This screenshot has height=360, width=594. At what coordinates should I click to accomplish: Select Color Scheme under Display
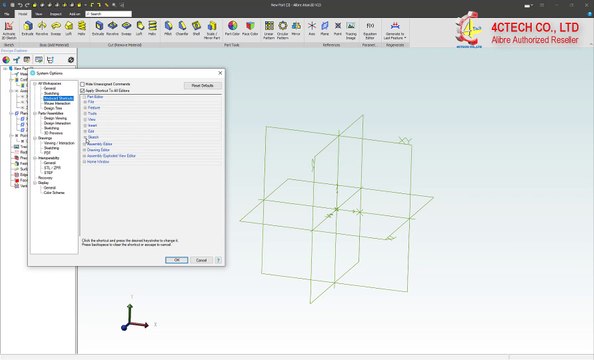(54, 193)
